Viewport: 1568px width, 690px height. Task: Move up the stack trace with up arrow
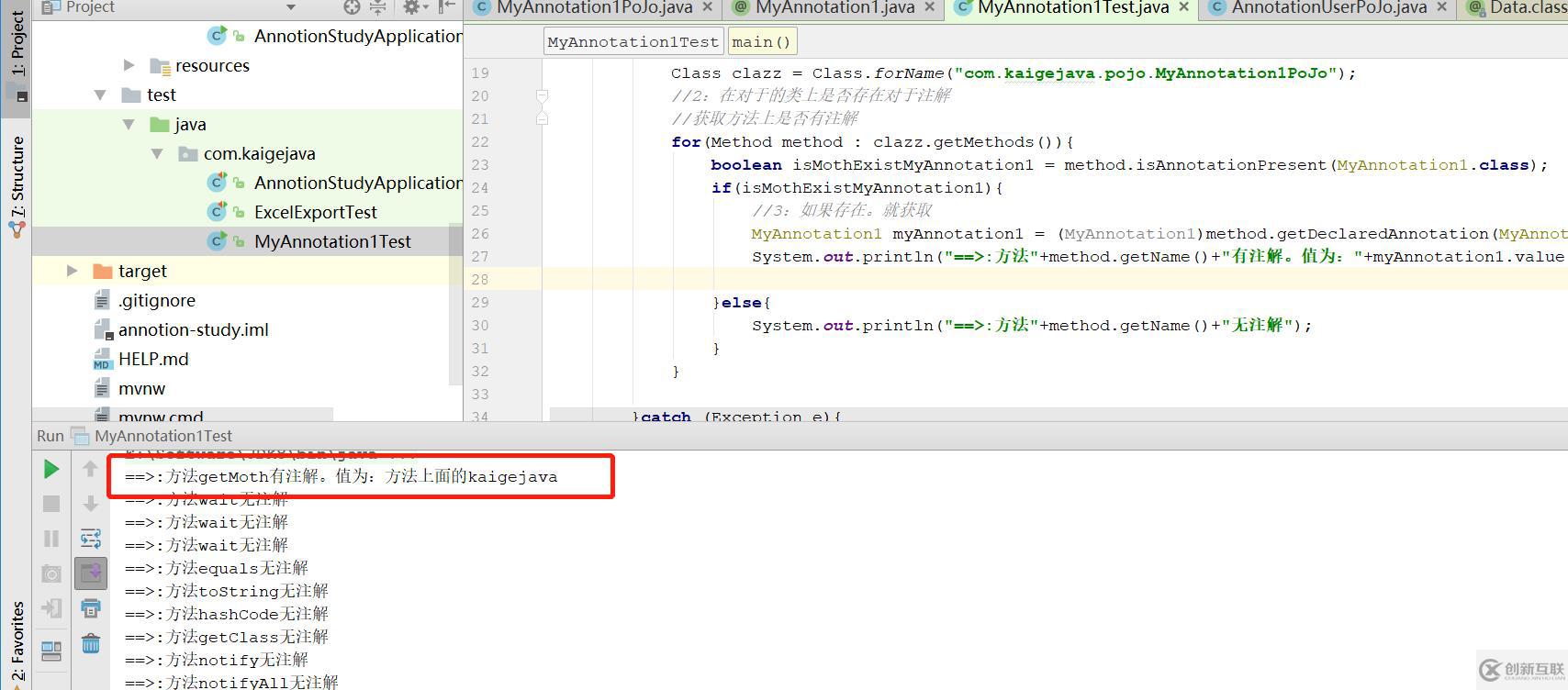(x=90, y=469)
